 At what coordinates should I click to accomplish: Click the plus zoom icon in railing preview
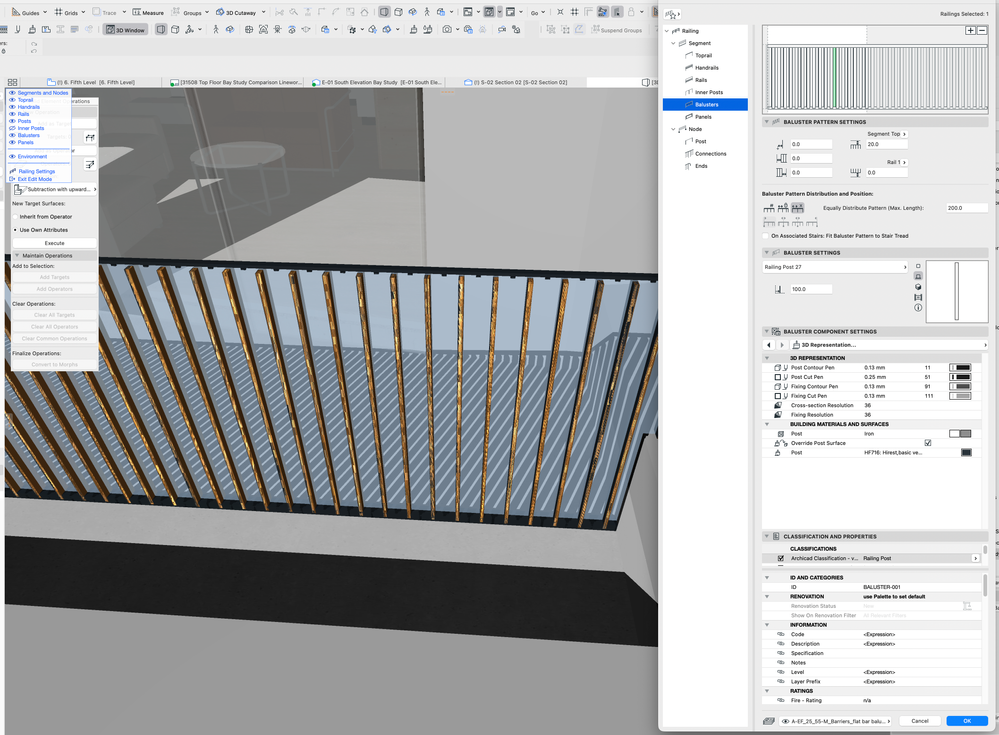(970, 31)
